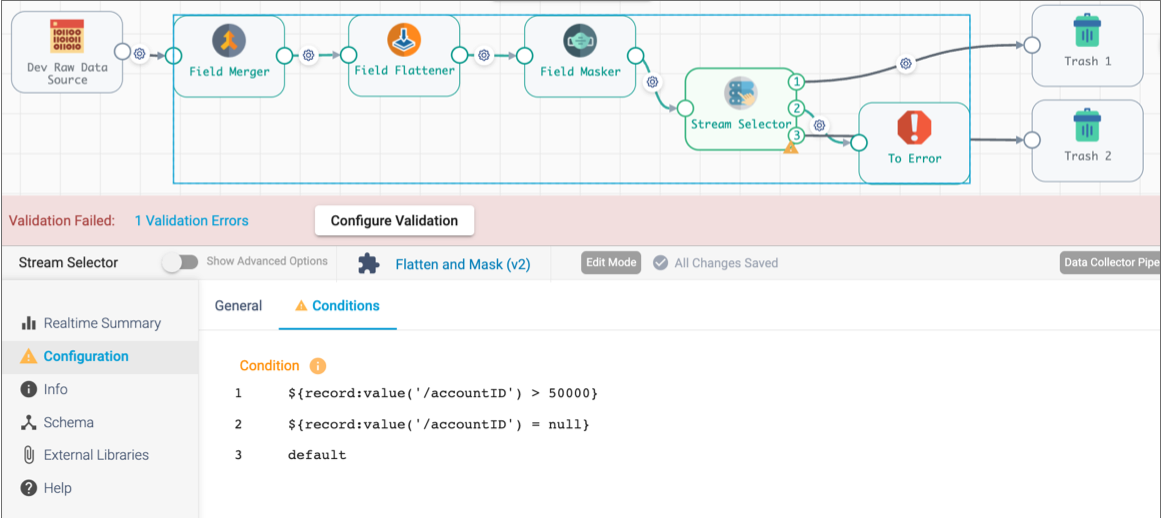Click Stream Selector output port 2
The height and width of the screenshot is (518, 1161).
click(x=797, y=109)
